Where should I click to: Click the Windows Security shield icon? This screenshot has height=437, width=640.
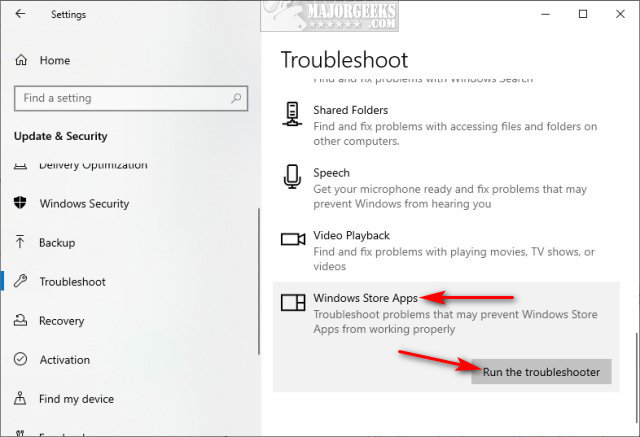20,202
